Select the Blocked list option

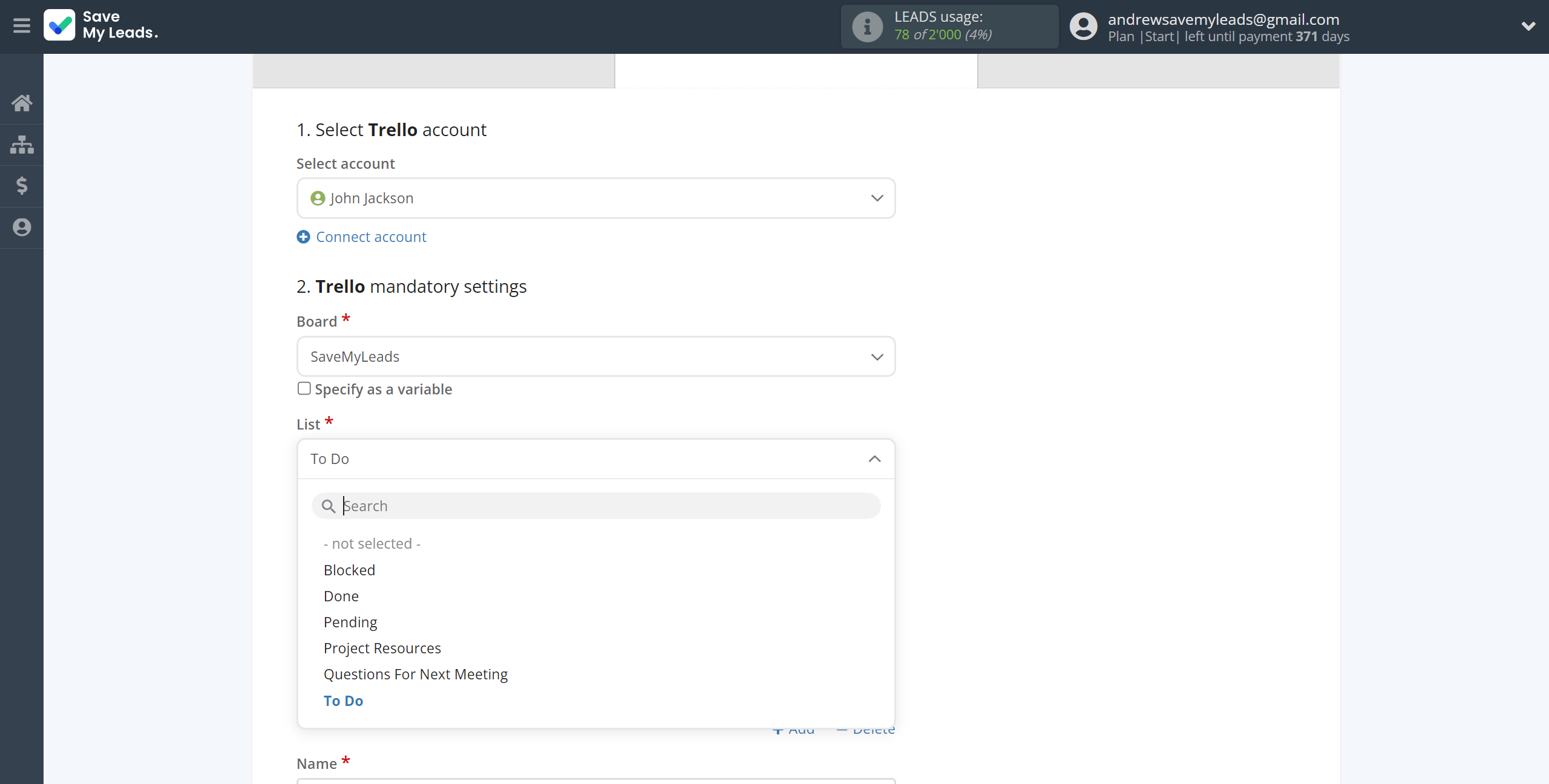click(x=349, y=570)
